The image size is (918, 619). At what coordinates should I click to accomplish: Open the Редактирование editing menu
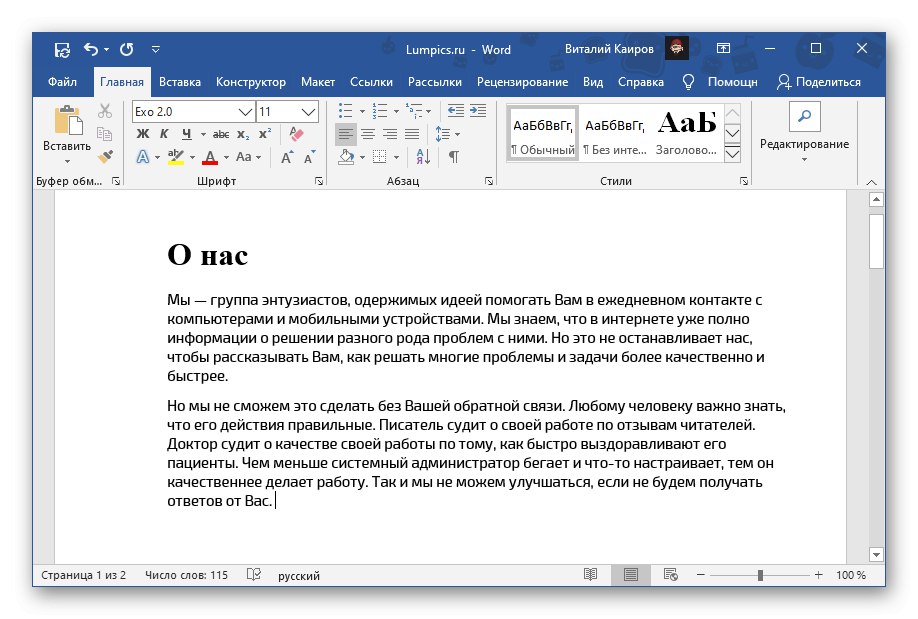804,134
